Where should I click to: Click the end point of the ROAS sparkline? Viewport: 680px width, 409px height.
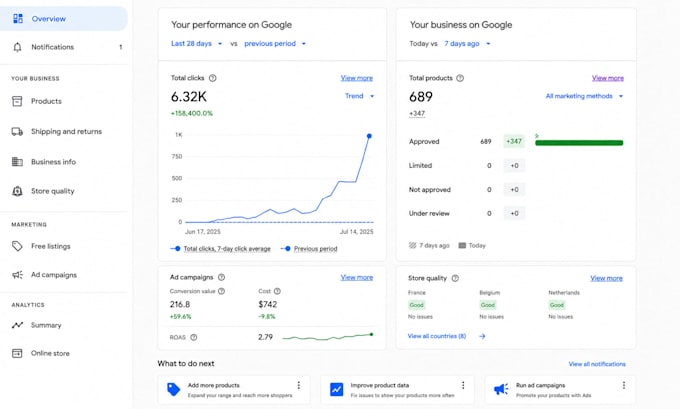pyautogui.click(x=371, y=334)
